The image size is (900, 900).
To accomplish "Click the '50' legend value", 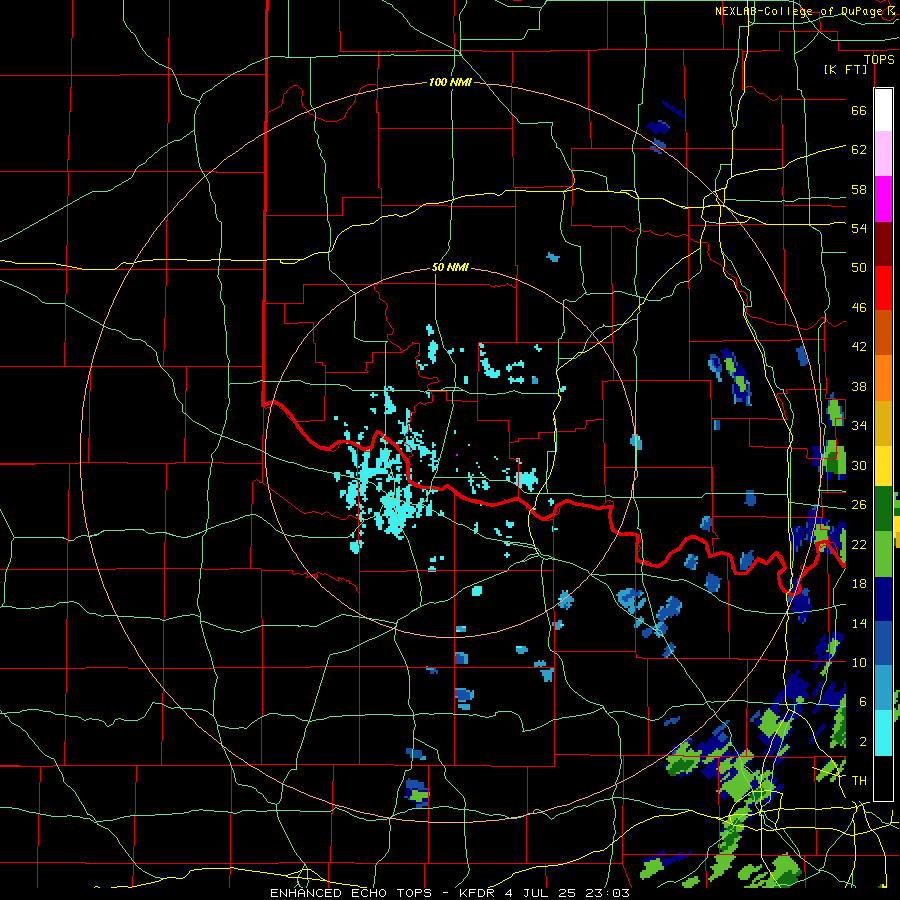I will [x=859, y=267].
